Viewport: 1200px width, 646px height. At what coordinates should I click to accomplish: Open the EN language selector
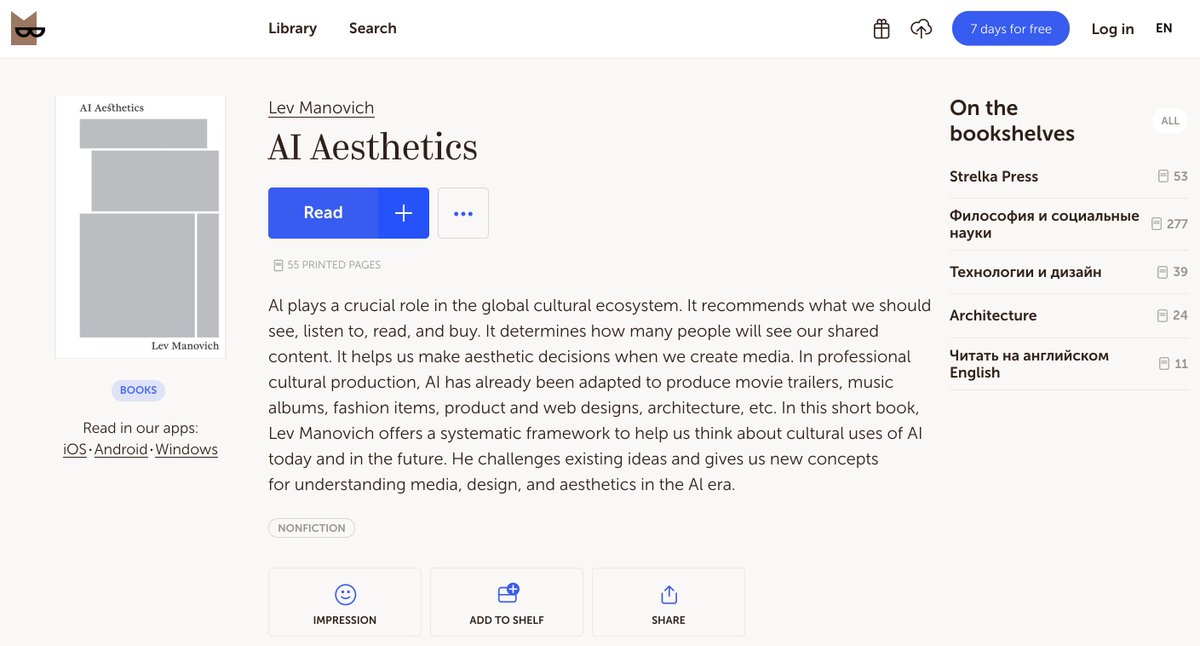[1164, 28]
